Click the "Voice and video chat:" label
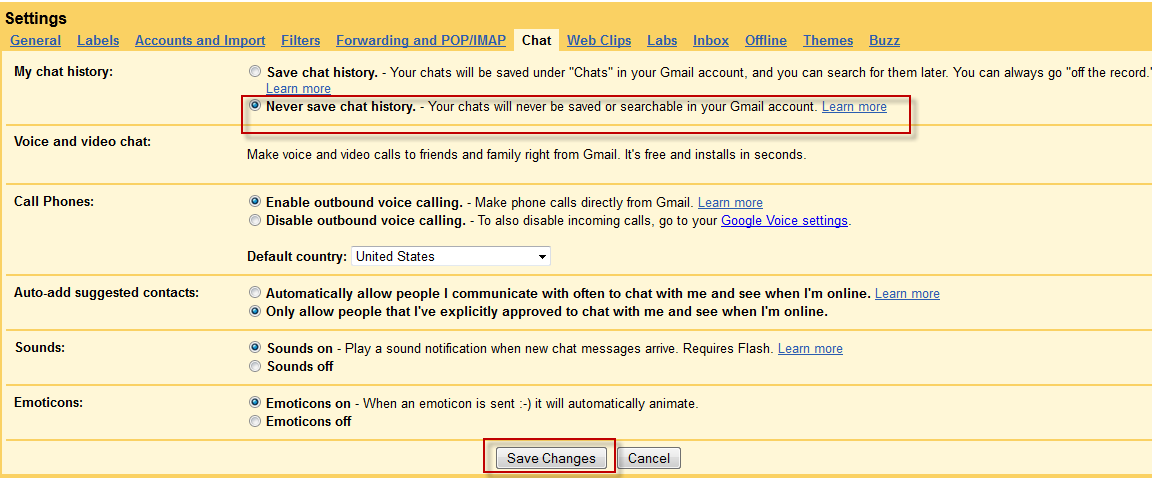This screenshot has width=1152, height=478. [82, 141]
